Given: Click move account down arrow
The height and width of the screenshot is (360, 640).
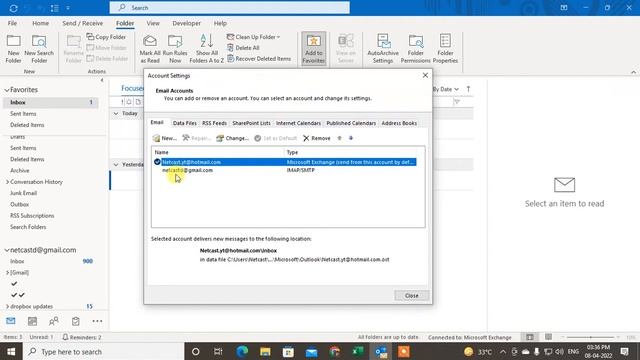Looking at the screenshot, I should tap(351, 138).
